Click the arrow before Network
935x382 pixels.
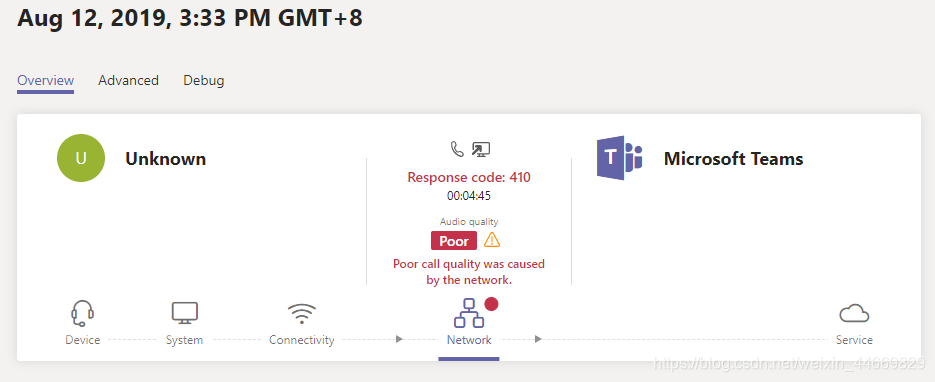400,339
